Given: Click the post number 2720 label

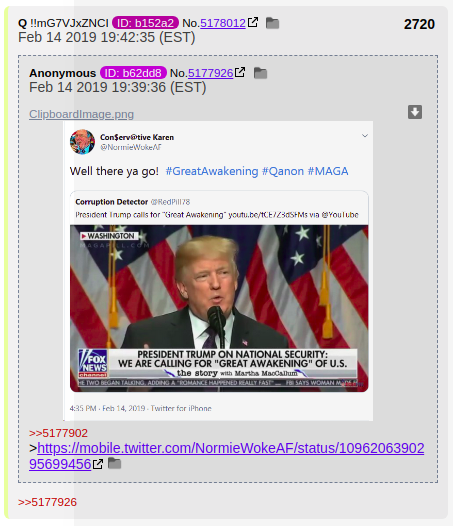Looking at the screenshot, I should (x=419, y=24).
